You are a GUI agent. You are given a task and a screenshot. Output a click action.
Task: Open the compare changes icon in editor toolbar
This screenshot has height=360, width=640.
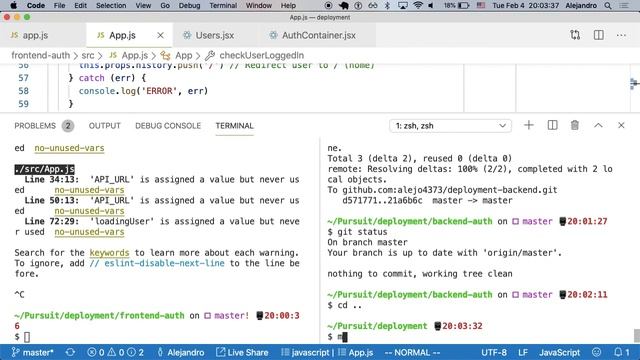point(575,35)
